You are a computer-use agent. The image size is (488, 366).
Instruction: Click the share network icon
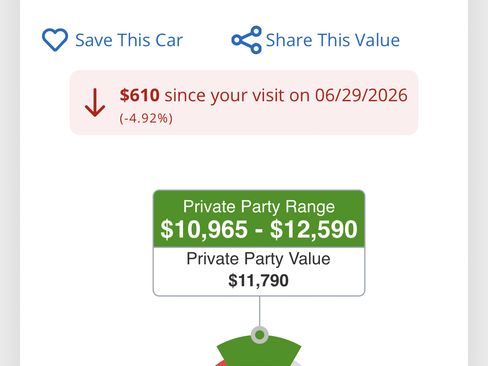[x=247, y=40]
